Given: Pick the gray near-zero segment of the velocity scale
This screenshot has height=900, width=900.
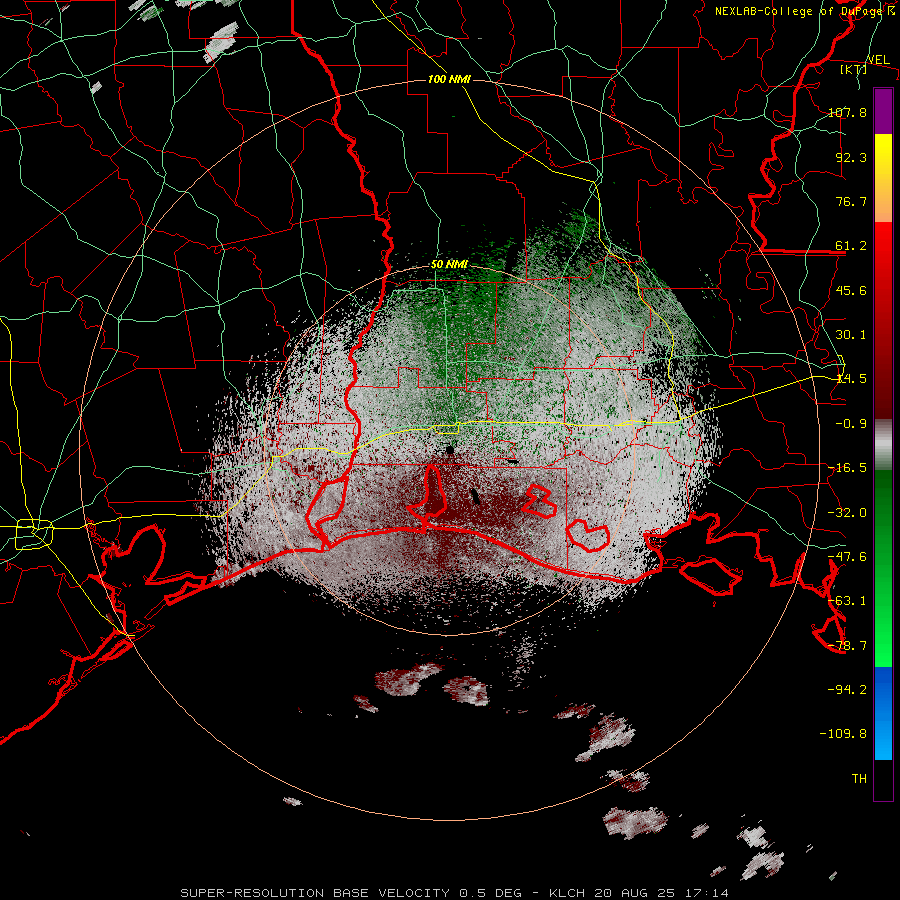Looking at the screenshot, I should coord(883,445).
